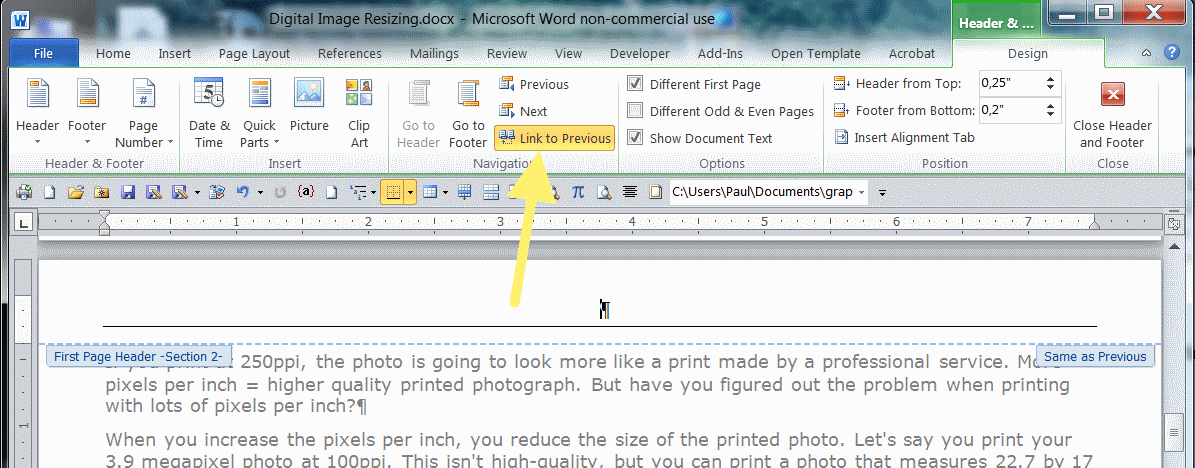Click the Word application icon in title bar
This screenshot has width=1195, height=468.
click(20, 19)
